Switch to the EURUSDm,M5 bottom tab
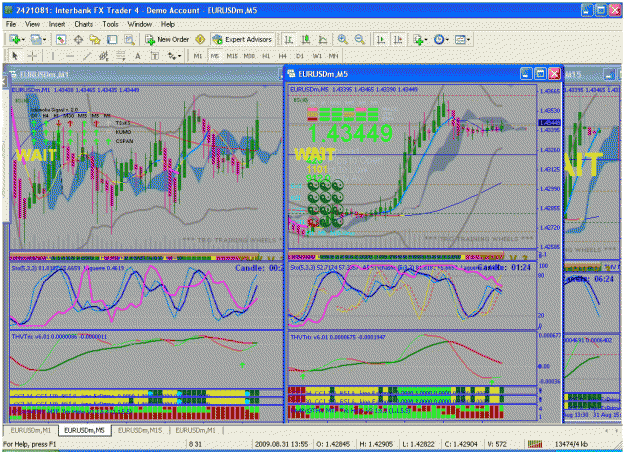This screenshot has height=452, width=625. [84, 430]
